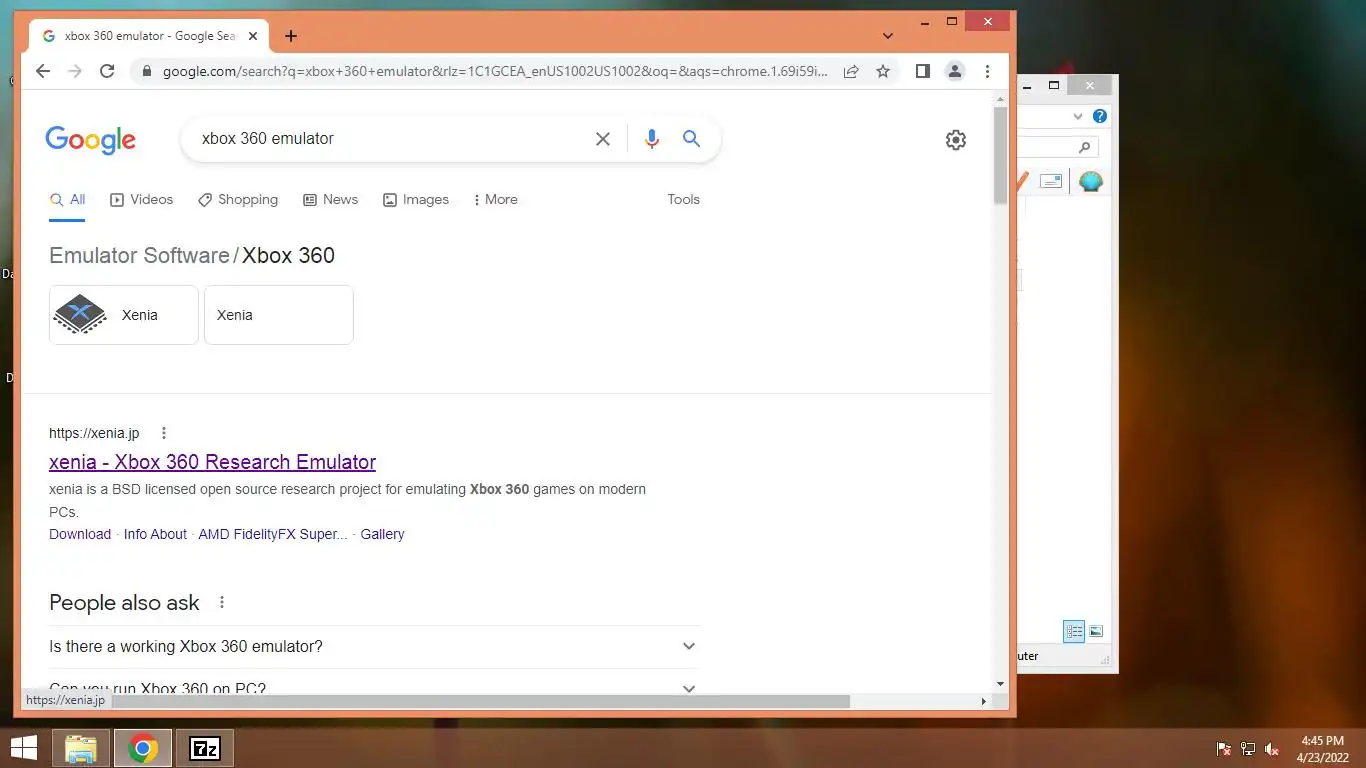Switch background window to large thumbnails view
The image size is (1366, 768).
coord(1096,631)
